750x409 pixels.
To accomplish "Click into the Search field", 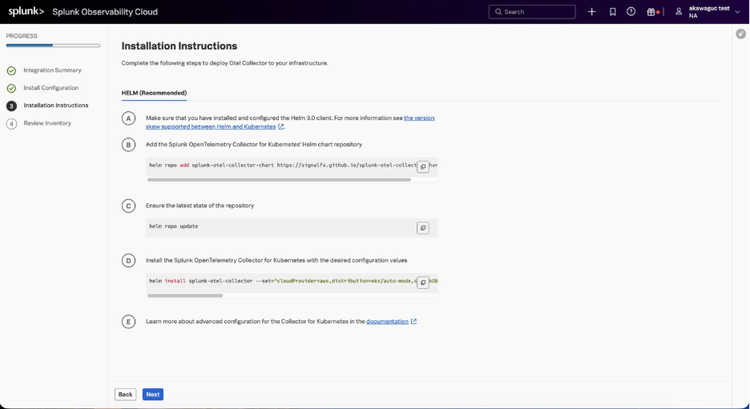I will [532, 12].
